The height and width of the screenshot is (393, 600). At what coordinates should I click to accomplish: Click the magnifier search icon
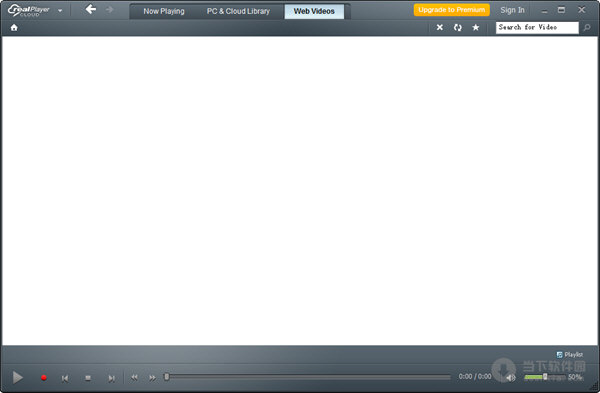587,28
